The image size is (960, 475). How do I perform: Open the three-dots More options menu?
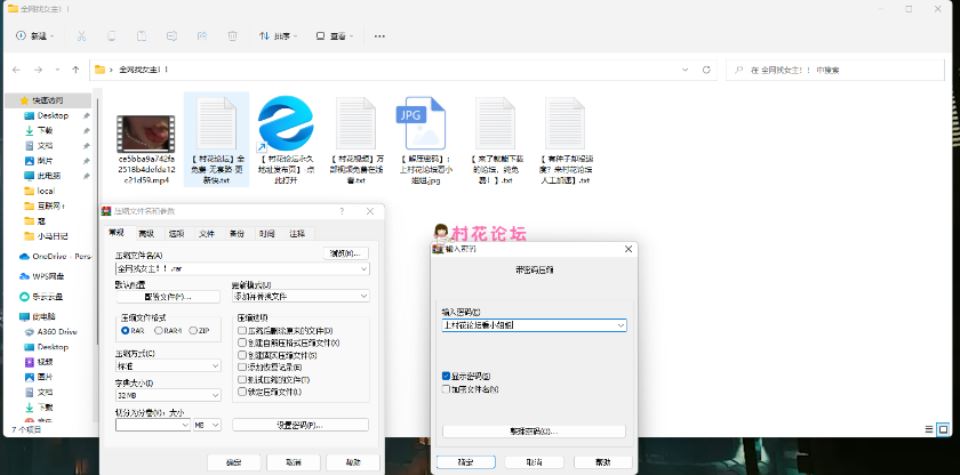click(x=380, y=36)
